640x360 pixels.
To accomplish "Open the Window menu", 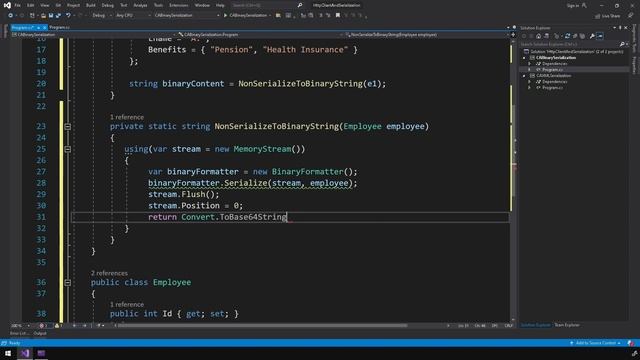I will (x=202, y=5).
